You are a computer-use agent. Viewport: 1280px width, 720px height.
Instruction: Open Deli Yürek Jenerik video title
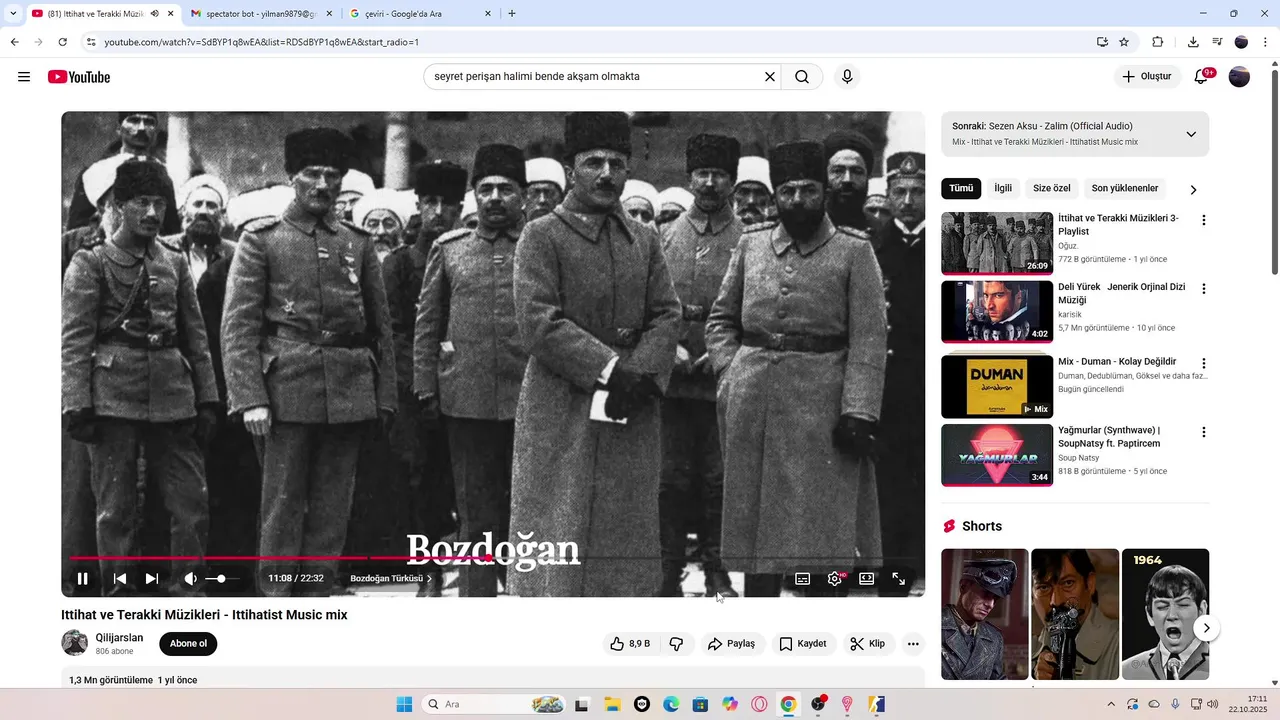coord(1122,293)
